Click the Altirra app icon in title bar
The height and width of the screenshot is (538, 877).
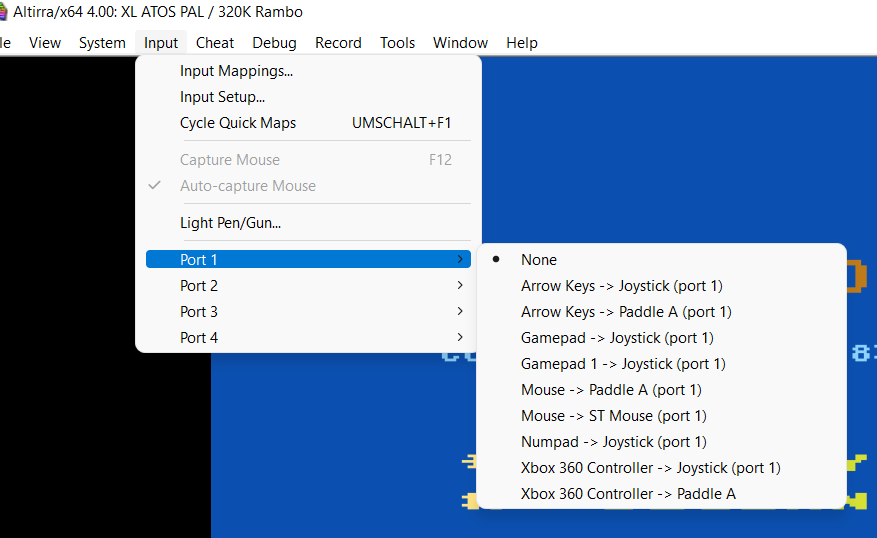coord(3,12)
